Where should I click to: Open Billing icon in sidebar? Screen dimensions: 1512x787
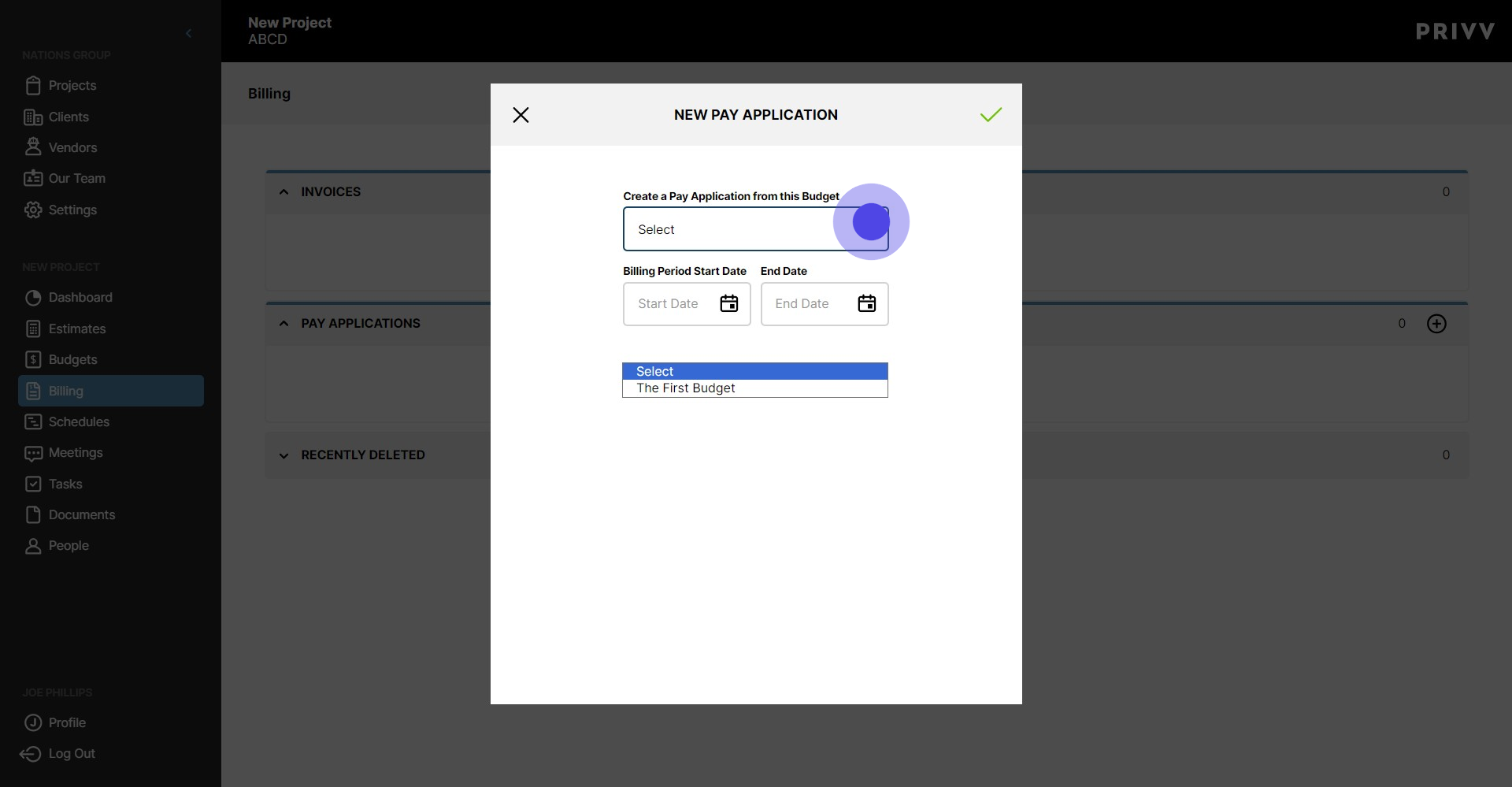pyautogui.click(x=33, y=391)
